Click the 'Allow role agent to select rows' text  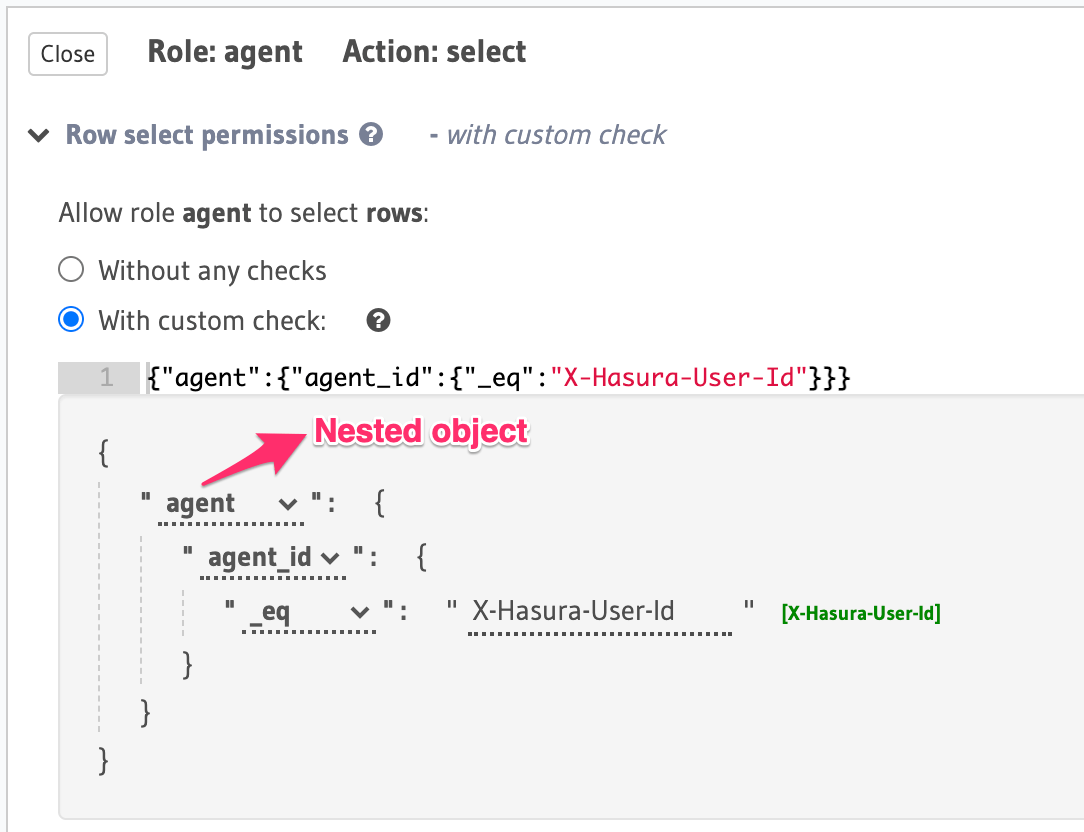click(243, 213)
